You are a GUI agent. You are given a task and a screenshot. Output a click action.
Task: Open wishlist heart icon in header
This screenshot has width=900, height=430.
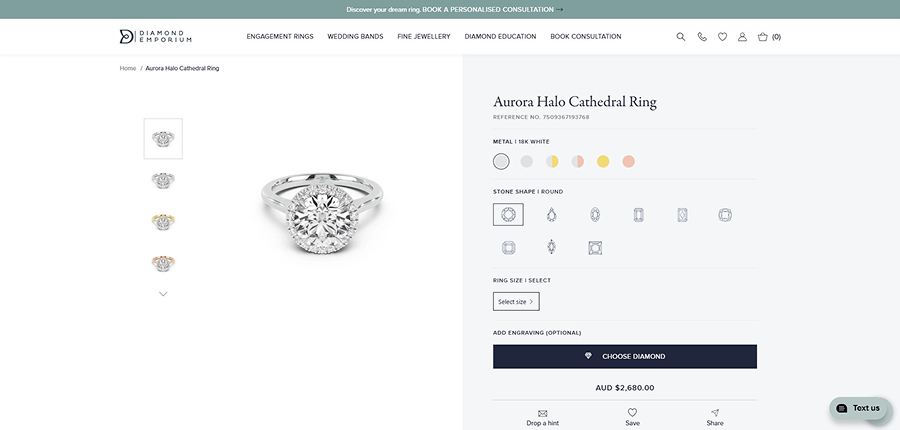(722, 37)
